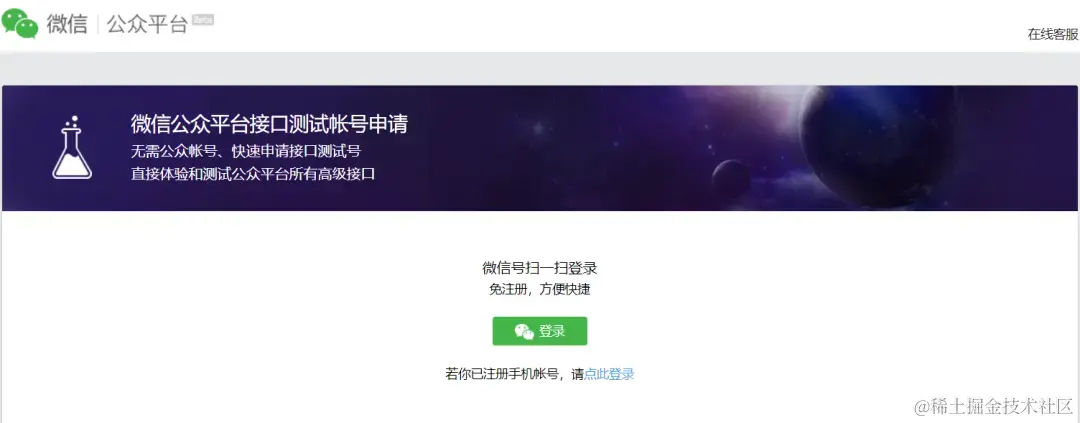Click the subtitle 无需公众帐号、快速申请接口测试号

coord(246,151)
